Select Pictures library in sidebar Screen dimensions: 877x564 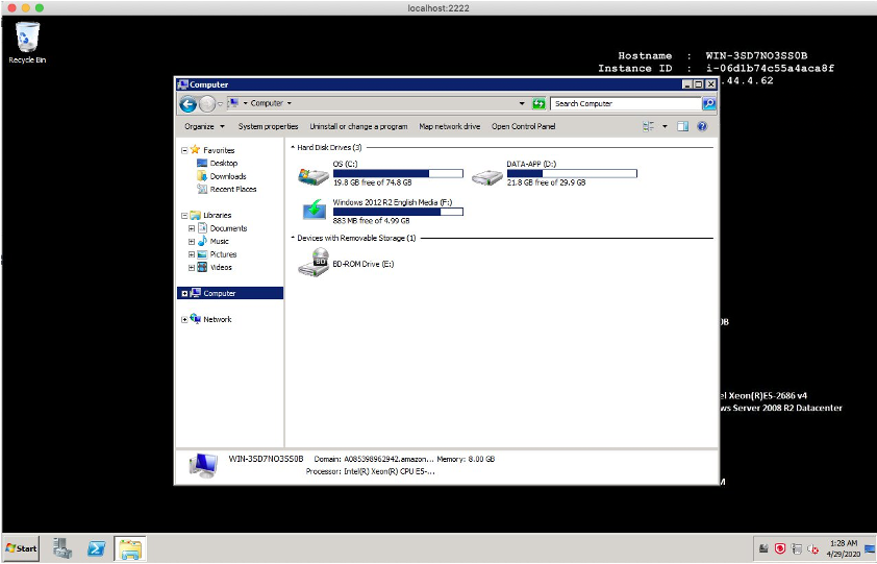coord(223,254)
